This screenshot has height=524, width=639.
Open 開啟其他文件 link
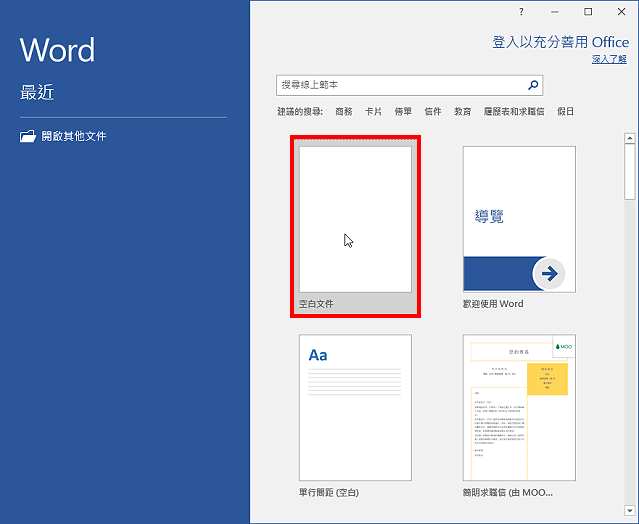point(63,136)
